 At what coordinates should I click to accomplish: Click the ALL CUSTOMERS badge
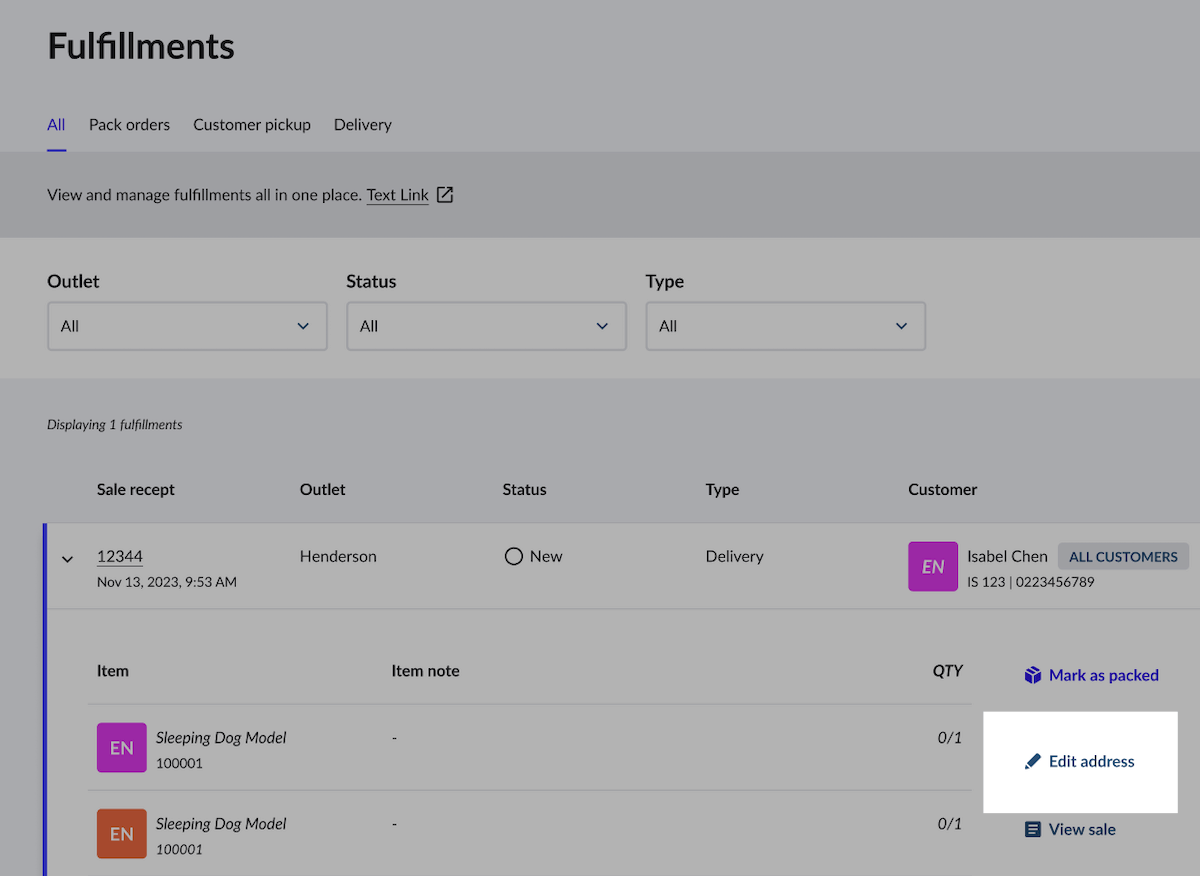1124,557
